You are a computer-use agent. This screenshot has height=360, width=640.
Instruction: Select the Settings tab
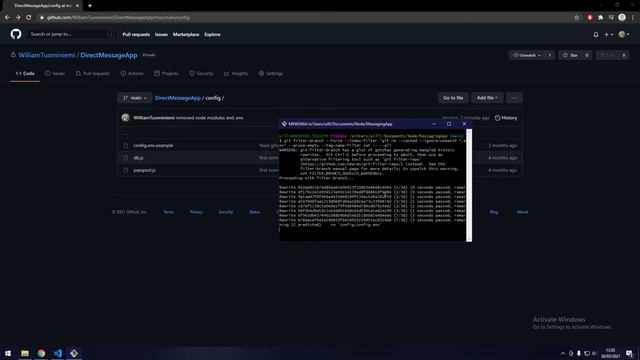(x=271, y=73)
